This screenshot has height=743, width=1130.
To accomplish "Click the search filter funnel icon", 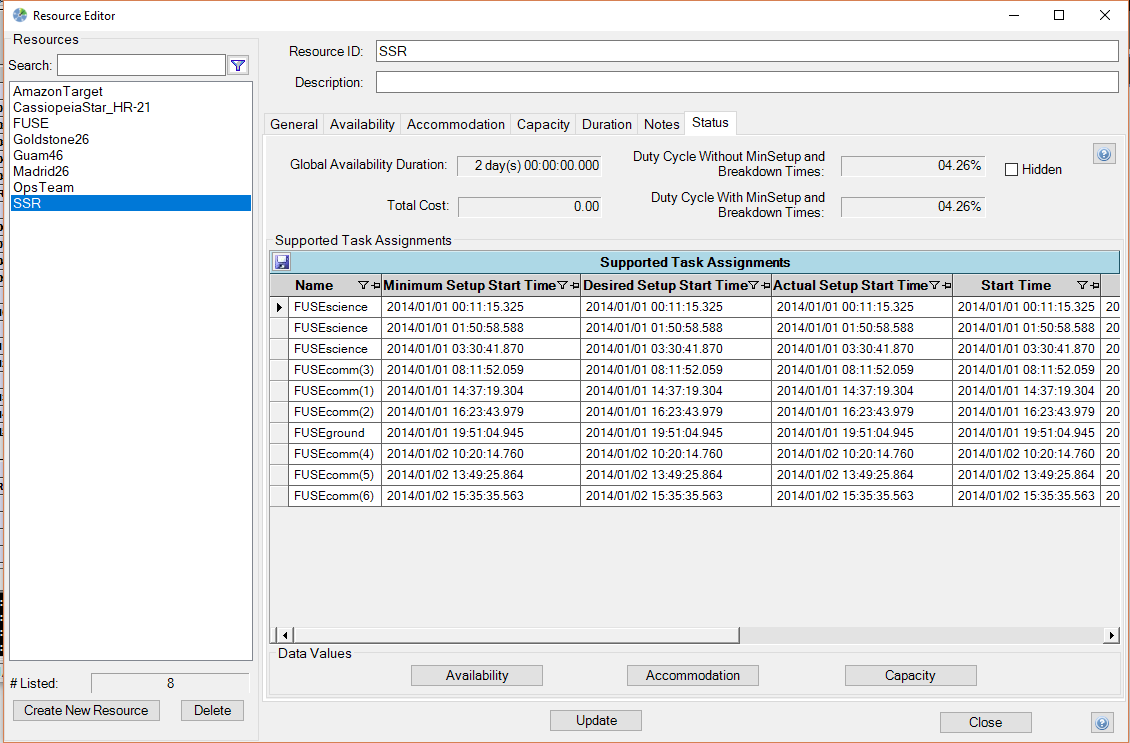I will pos(238,66).
